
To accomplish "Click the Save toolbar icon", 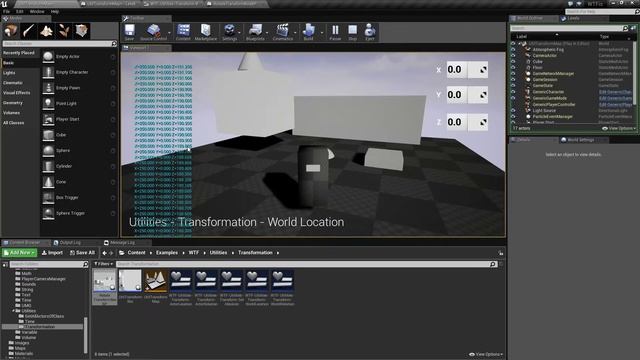I will 129,32.
